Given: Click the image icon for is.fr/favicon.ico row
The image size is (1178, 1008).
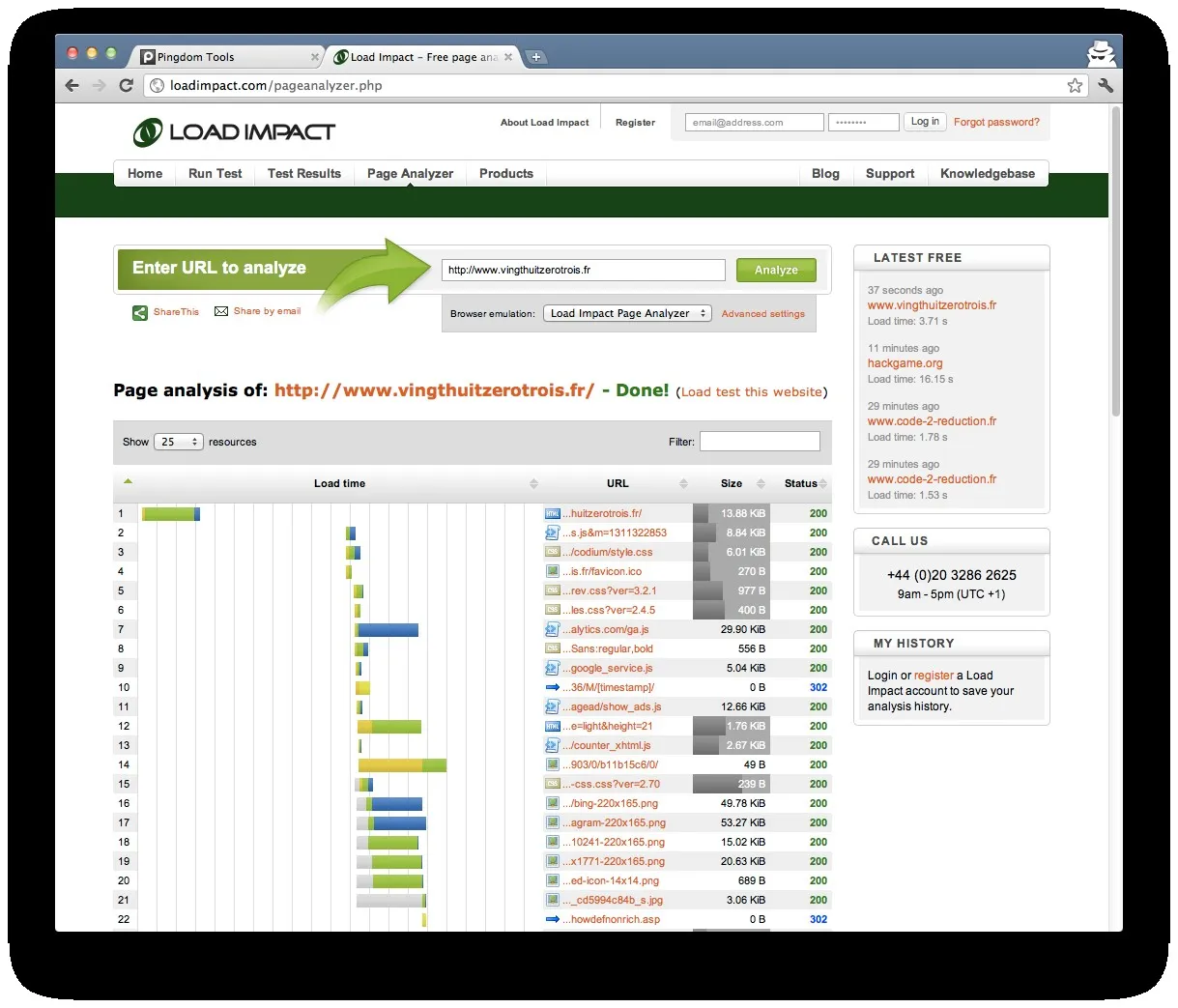Looking at the screenshot, I should click(553, 571).
